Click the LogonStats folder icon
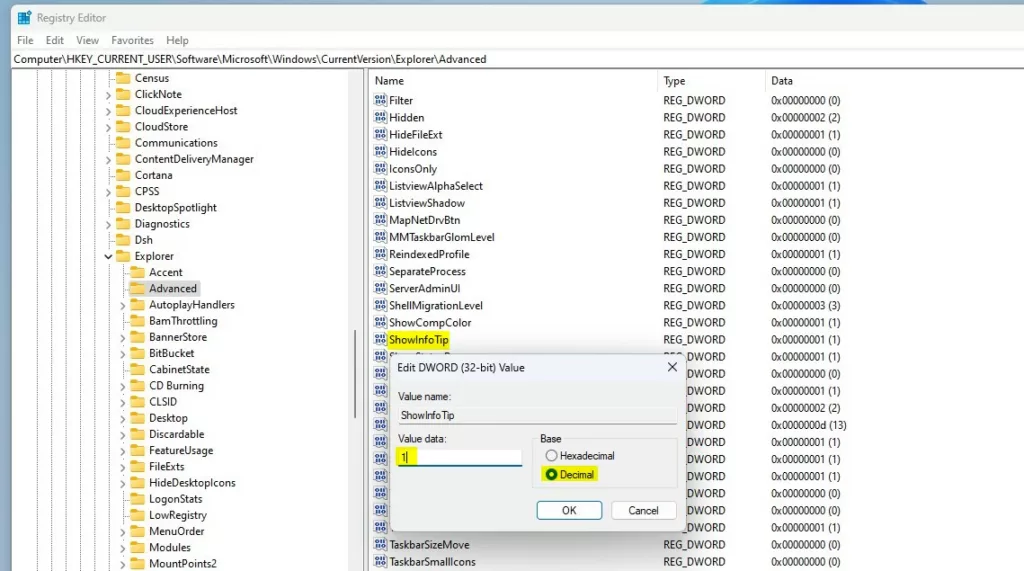The width and height of the screenshot is (1024, 571). pos(137,498)
